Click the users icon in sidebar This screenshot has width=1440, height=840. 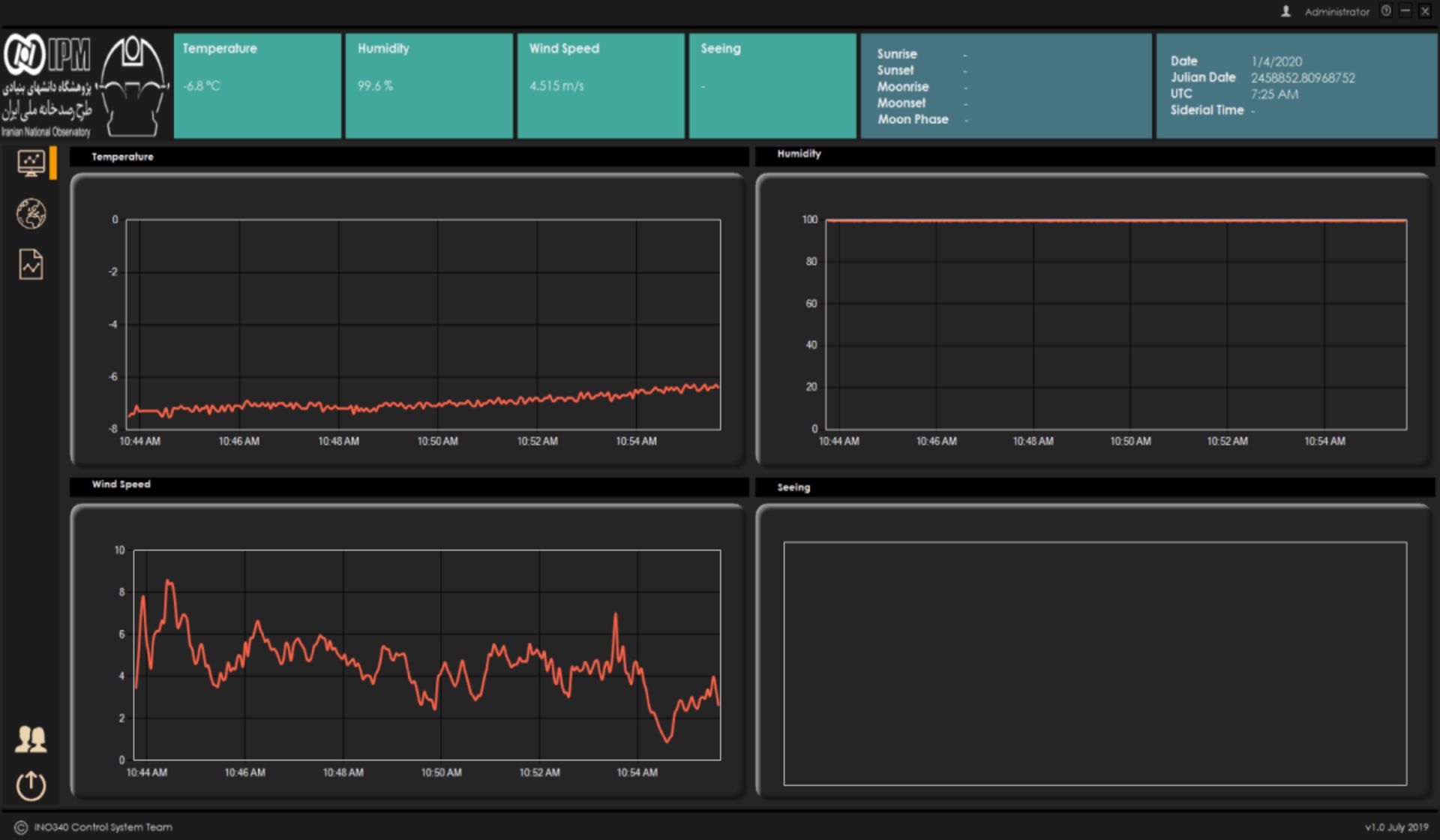tap(31, 739)
